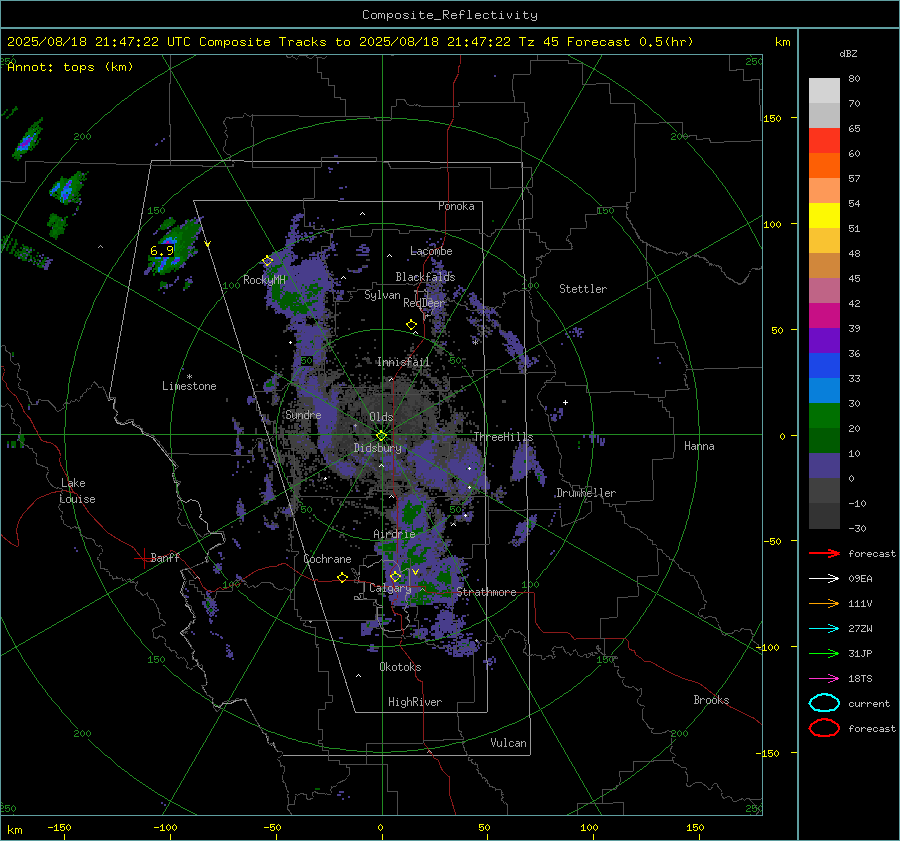Pick the purple 36-39 dBZ swatch
The width and height of the screenshot is (900, 841).
click(x=824, y=340)
